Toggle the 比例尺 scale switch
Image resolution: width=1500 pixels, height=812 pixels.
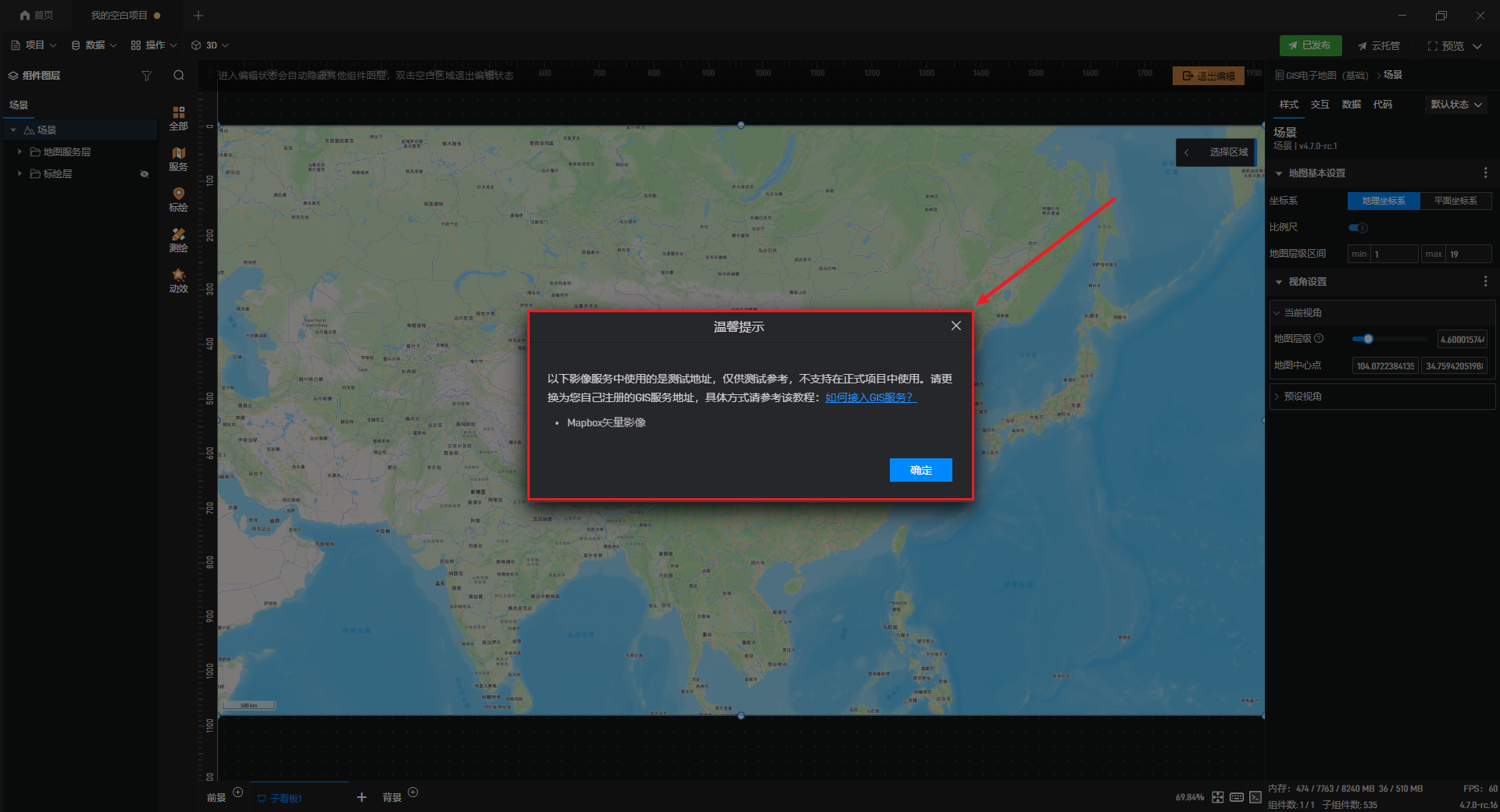tap(1358, 228)
